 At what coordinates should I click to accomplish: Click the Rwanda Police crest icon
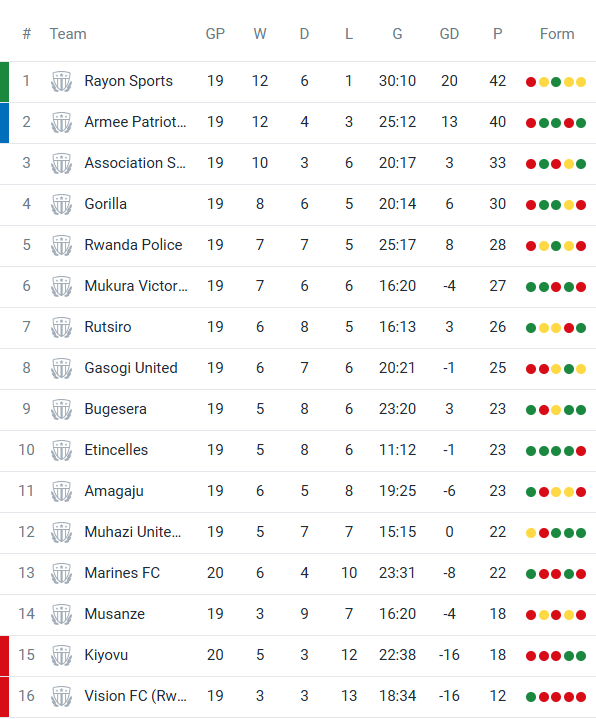61,245
